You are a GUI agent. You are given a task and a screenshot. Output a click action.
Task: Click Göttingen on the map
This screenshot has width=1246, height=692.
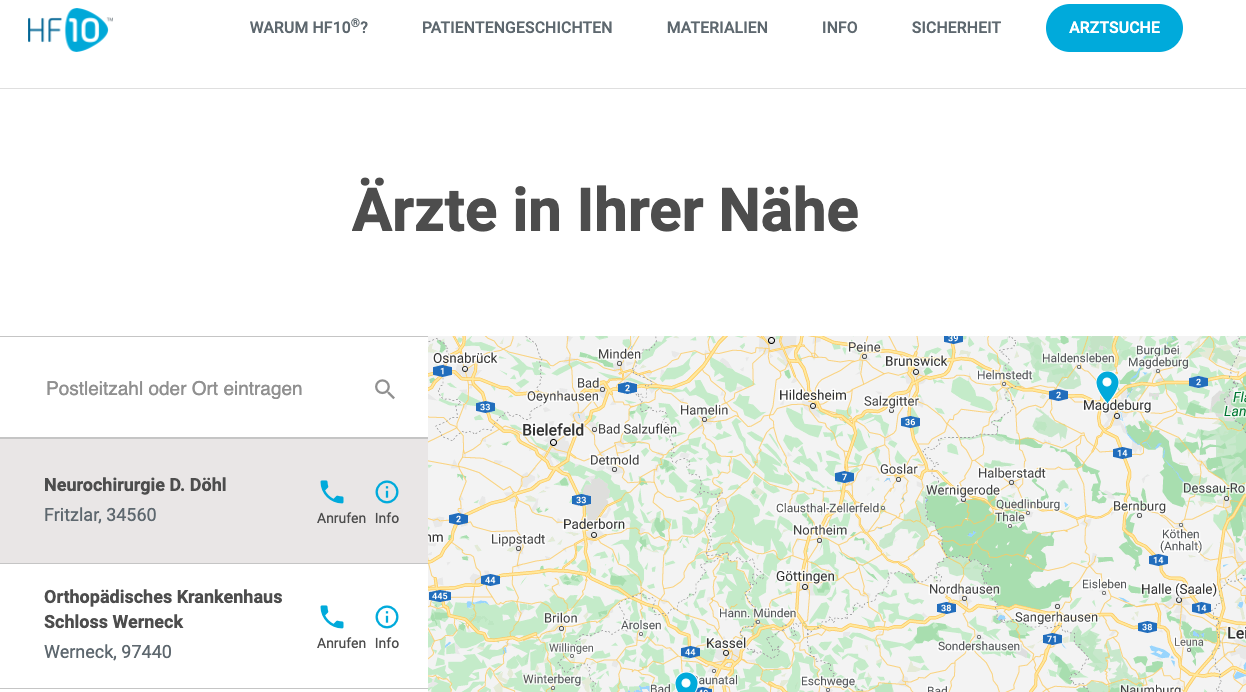point(804,577)
